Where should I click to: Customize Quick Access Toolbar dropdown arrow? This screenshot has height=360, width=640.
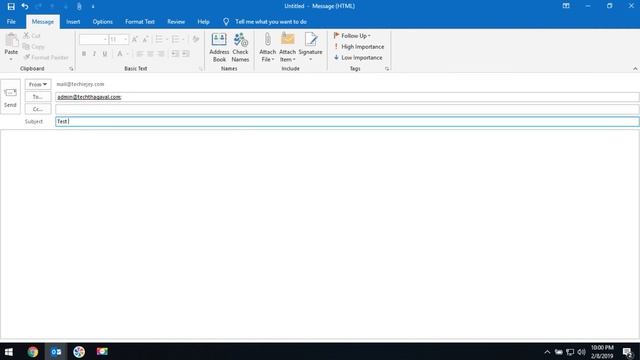(x=93, y=7)
